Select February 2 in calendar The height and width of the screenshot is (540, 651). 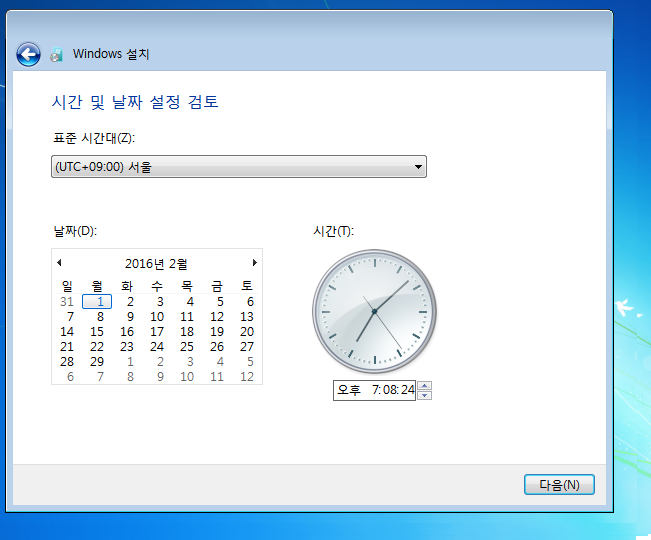(130, 302)
